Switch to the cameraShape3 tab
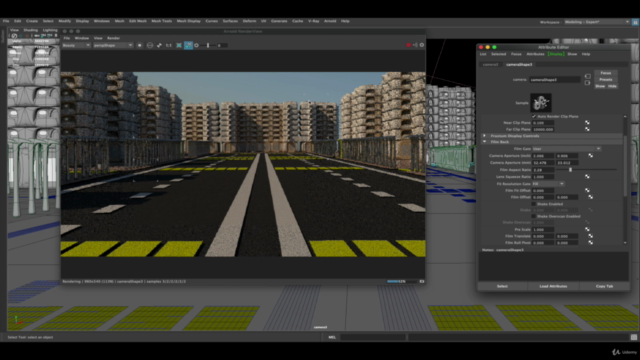 (x=519, y=64)
